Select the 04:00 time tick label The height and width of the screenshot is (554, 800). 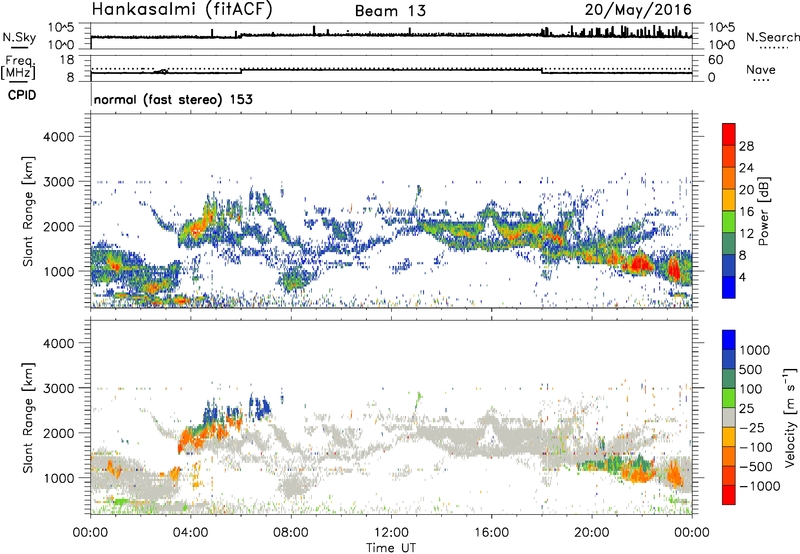(x=191, y=533)
